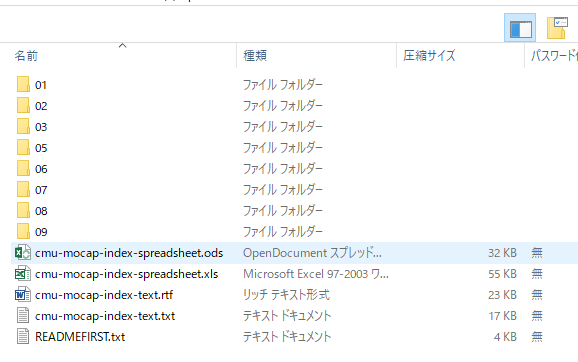
Task: Select cmu-mocap-index-text.rtf file name
Action: (x=104, y=295)
